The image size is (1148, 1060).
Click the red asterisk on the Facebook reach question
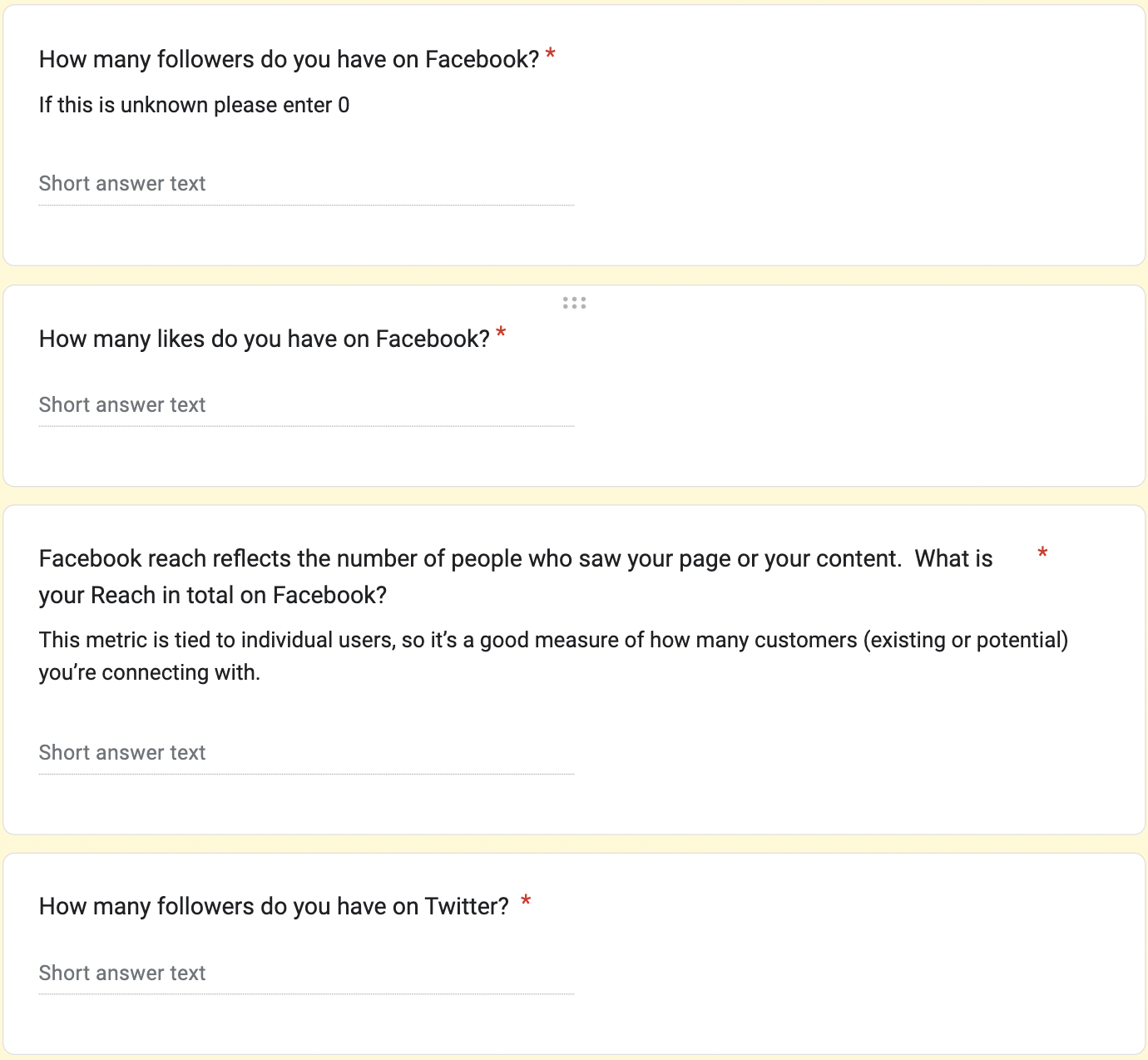point(1042,552)
